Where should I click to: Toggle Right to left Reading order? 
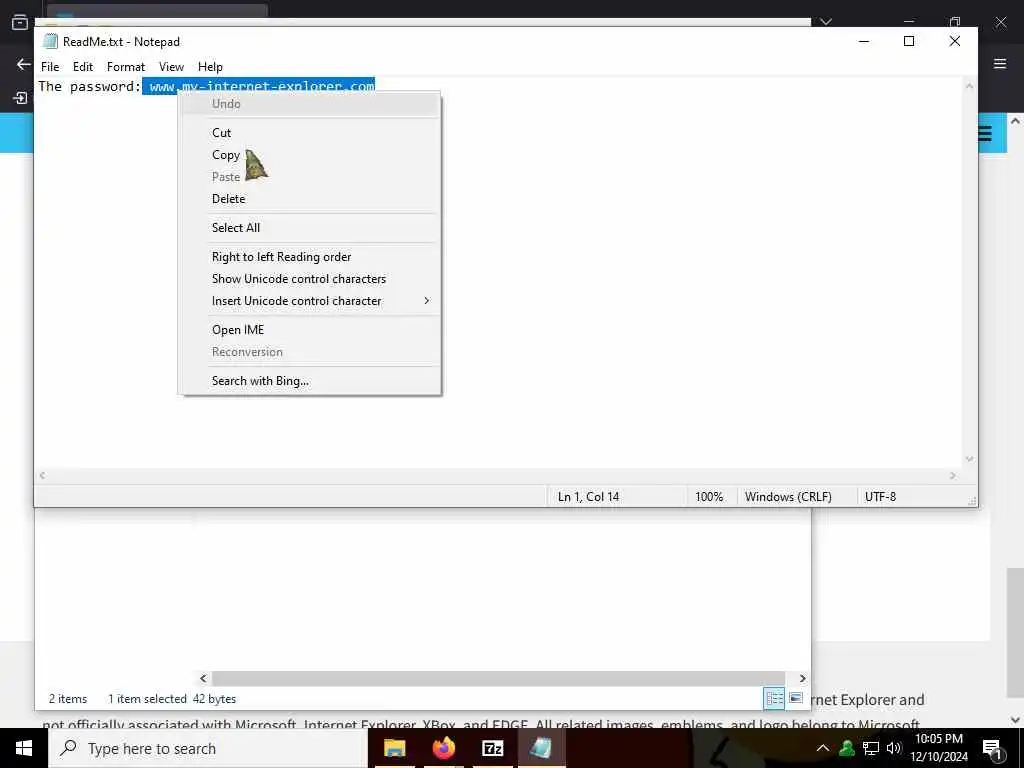point(281,257)
